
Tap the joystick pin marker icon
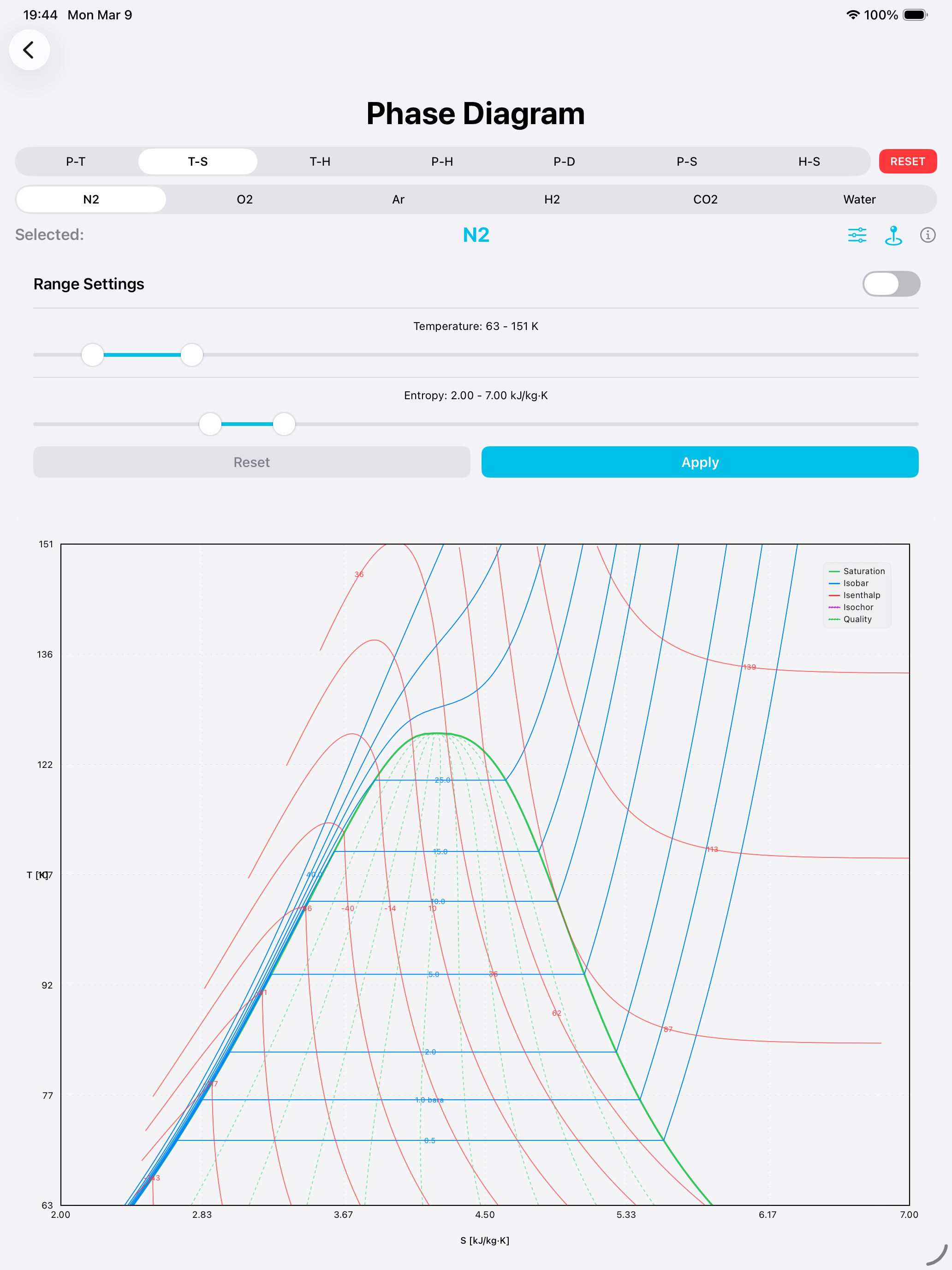(893, 235)
